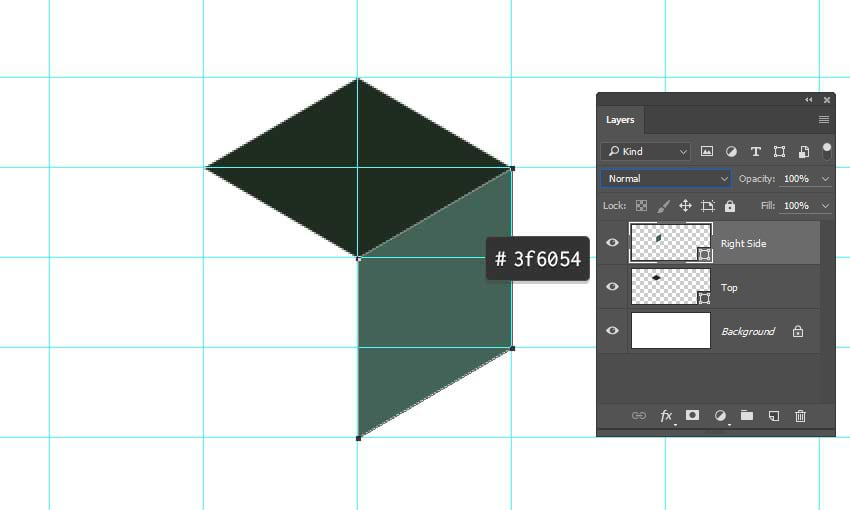This screenshot has width=850, height=510.
Task: Click Link layers icon at panel bottom
Action: [639, 416]
